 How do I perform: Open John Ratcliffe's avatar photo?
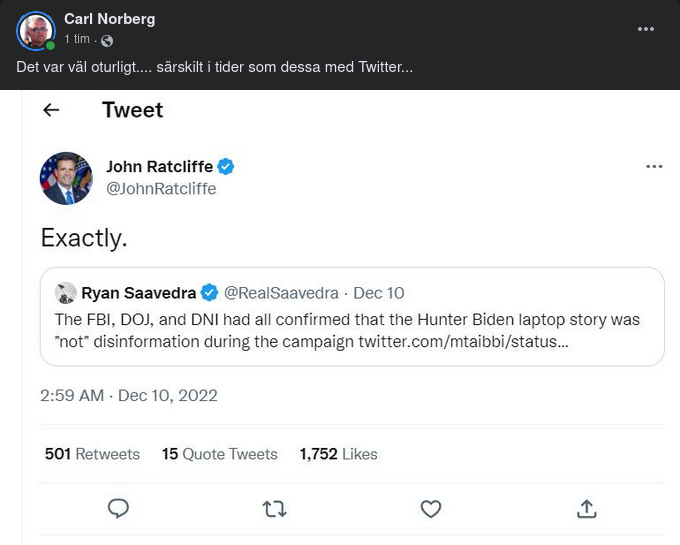[x=66, y=178]
